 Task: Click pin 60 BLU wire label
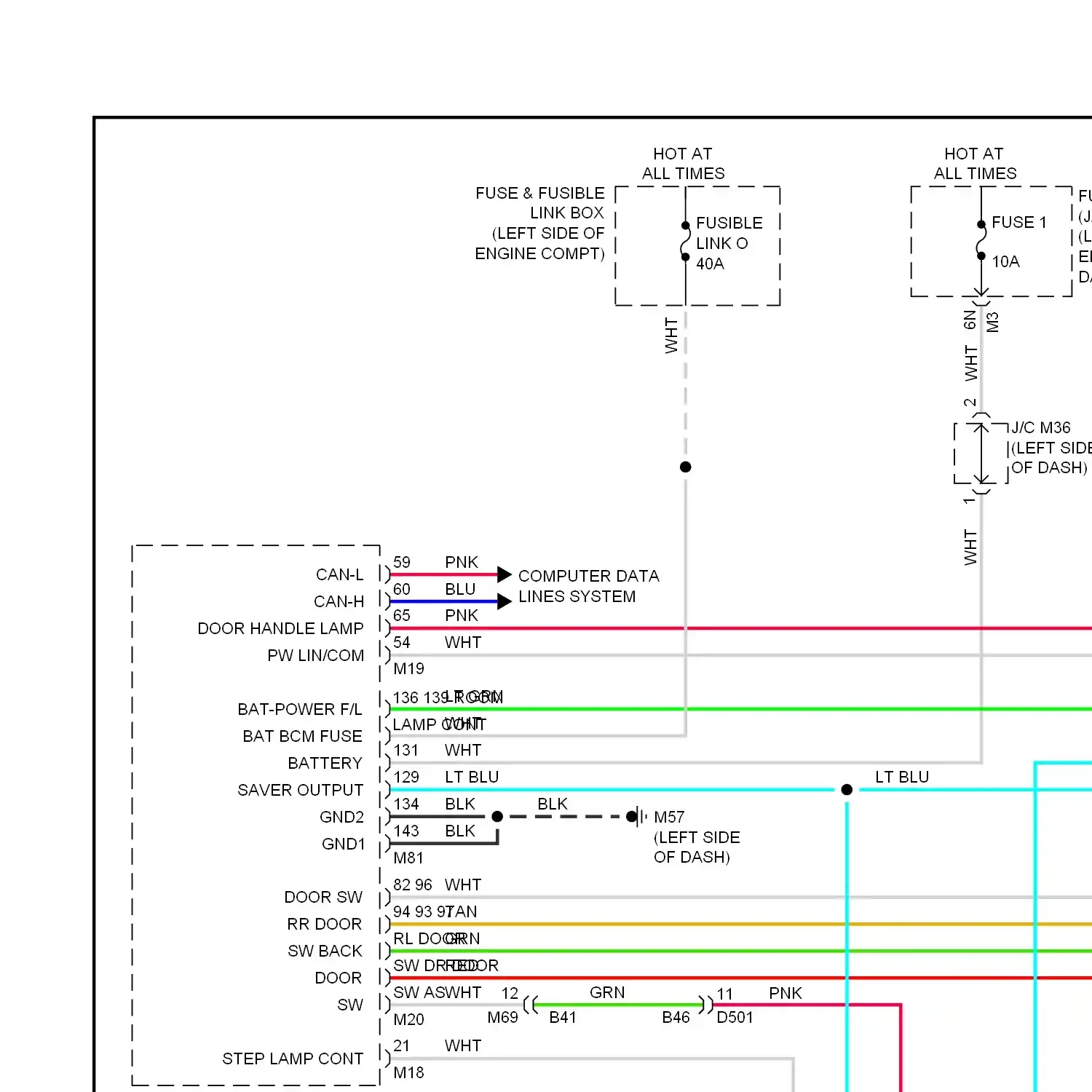pyautogui.click(x=434, y=589)
